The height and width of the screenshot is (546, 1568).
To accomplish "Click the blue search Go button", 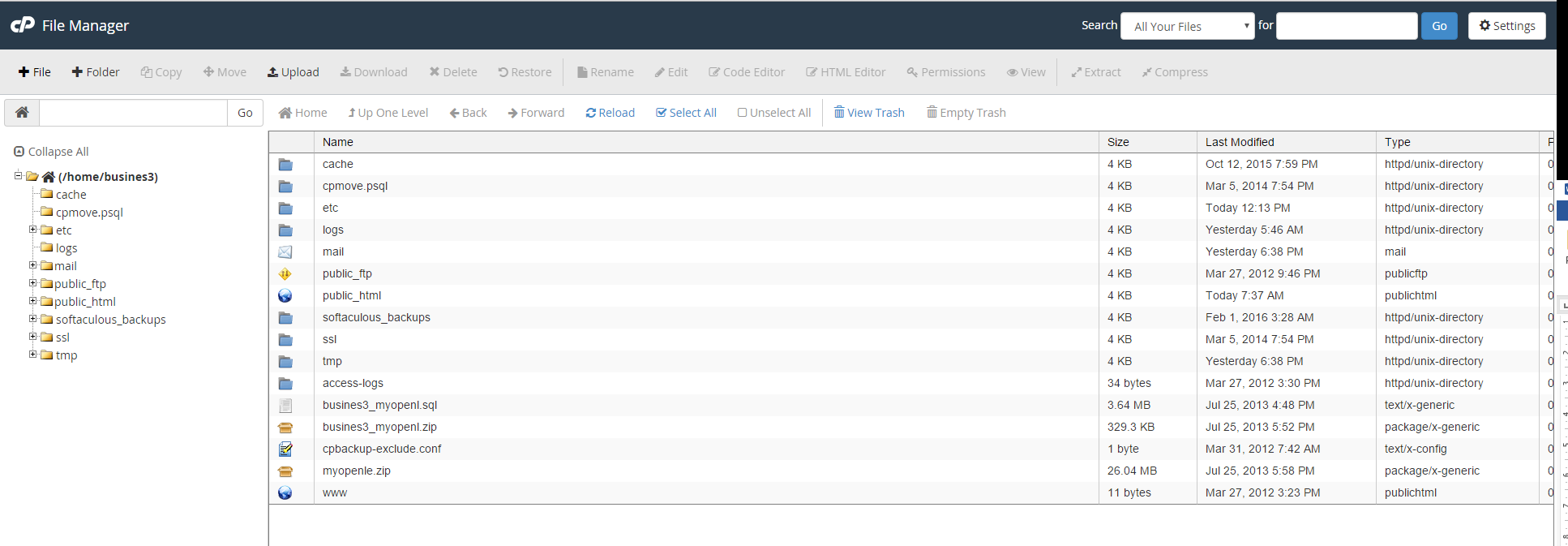I will (1439, 26).
